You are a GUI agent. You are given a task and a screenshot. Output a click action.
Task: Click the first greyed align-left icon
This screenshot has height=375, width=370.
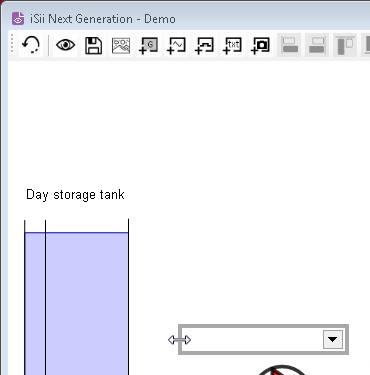(x=289, y=45)
